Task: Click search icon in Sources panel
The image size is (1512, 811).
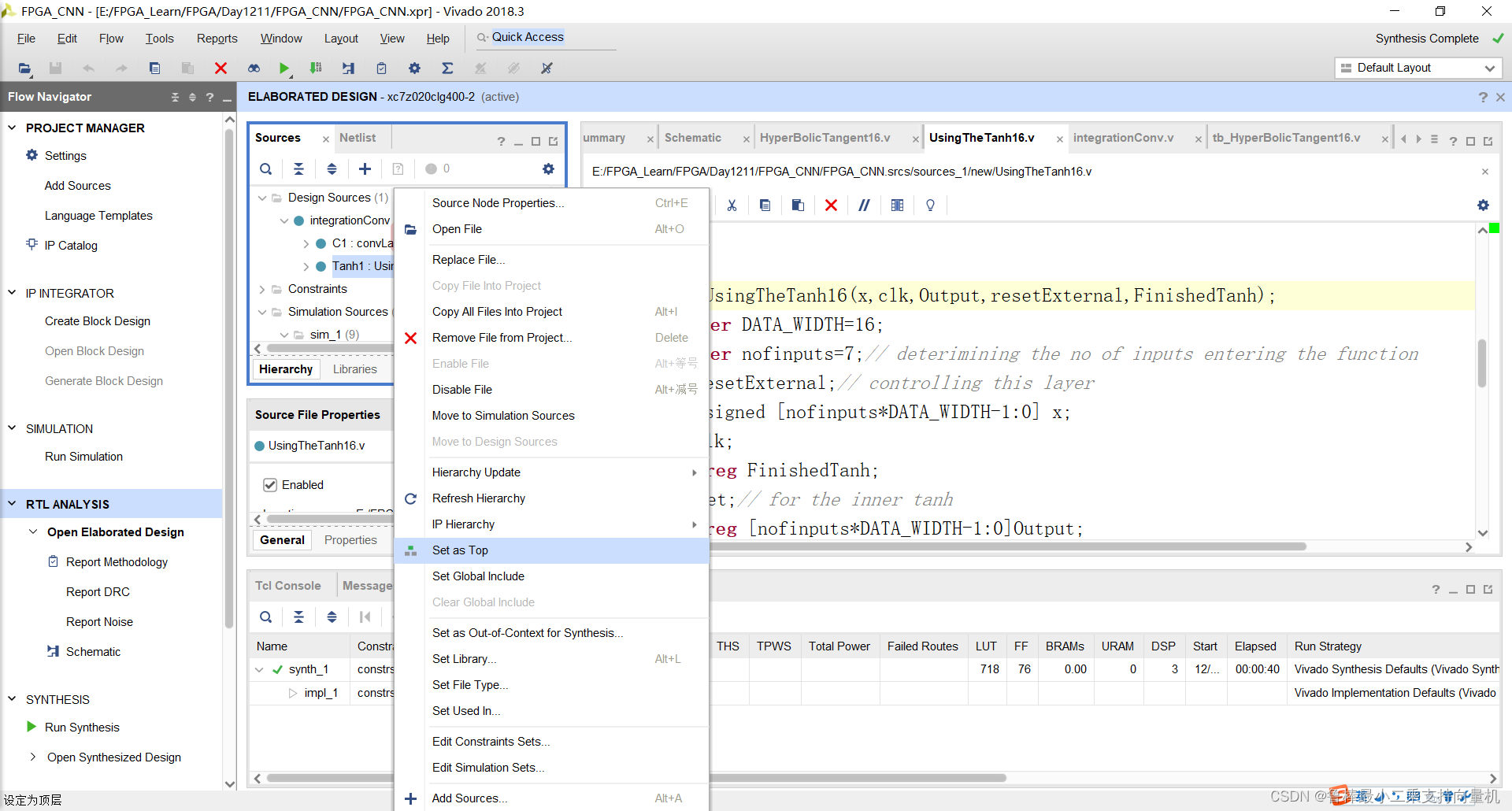Action: pos(266,168)
